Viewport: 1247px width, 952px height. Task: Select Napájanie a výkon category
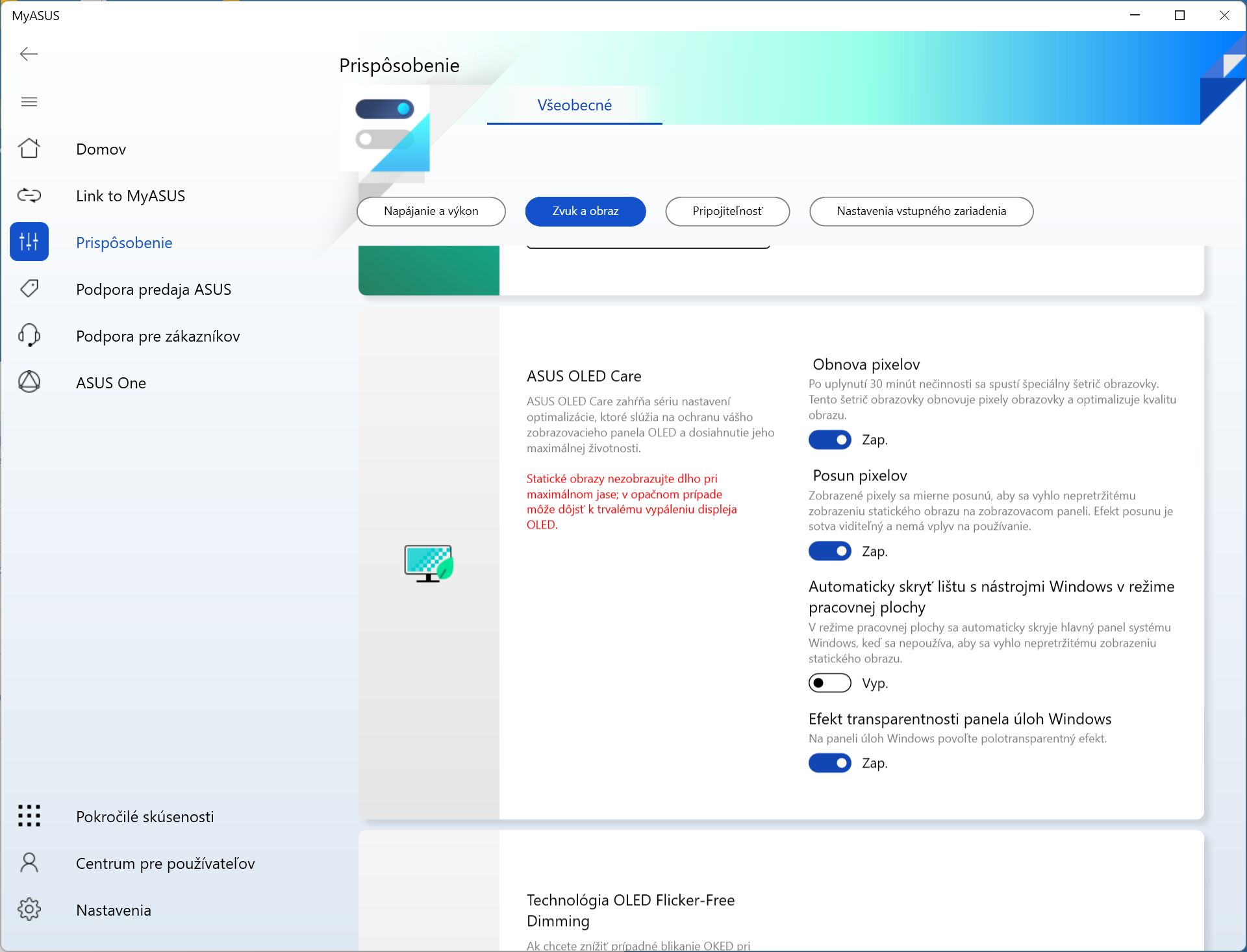(x=431, y=211)
